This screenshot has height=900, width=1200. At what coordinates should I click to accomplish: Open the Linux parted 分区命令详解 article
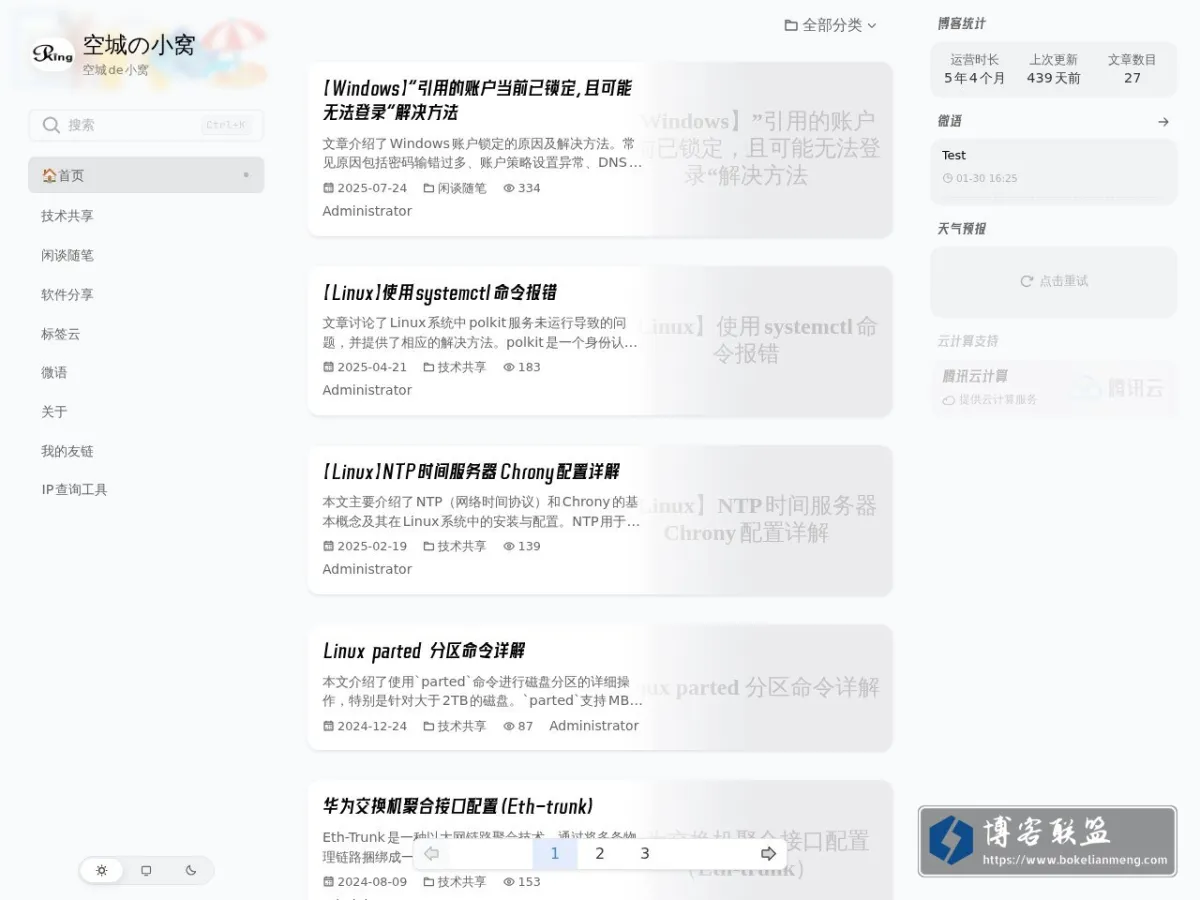point(424,651)
